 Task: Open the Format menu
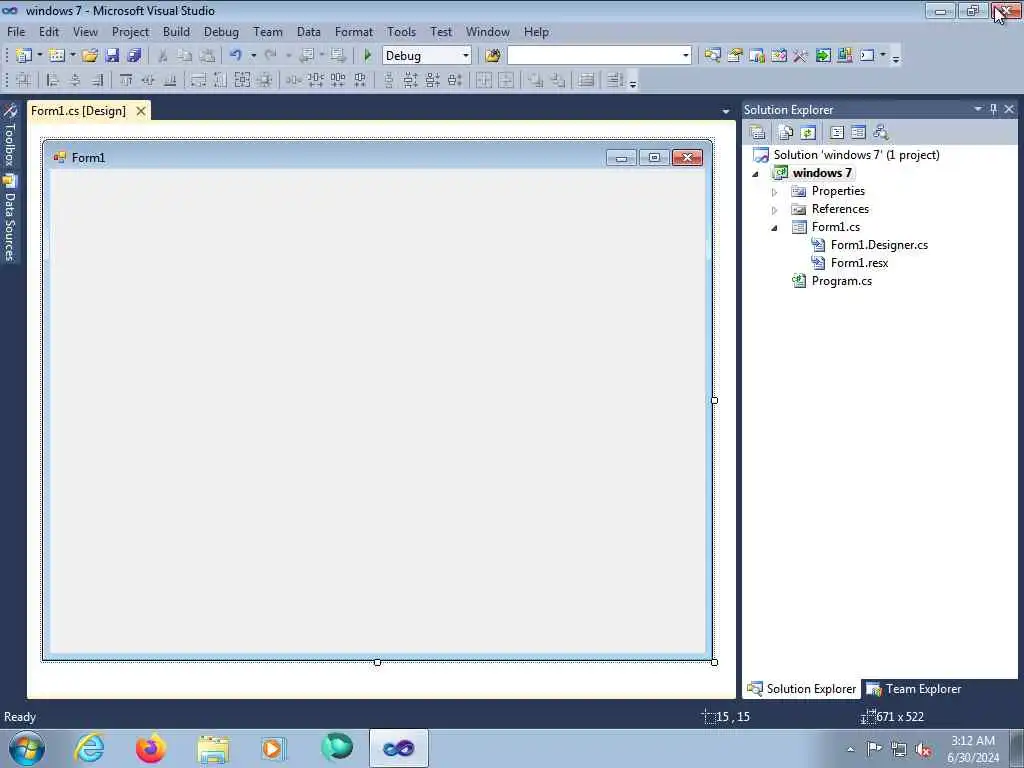(353, 31)
